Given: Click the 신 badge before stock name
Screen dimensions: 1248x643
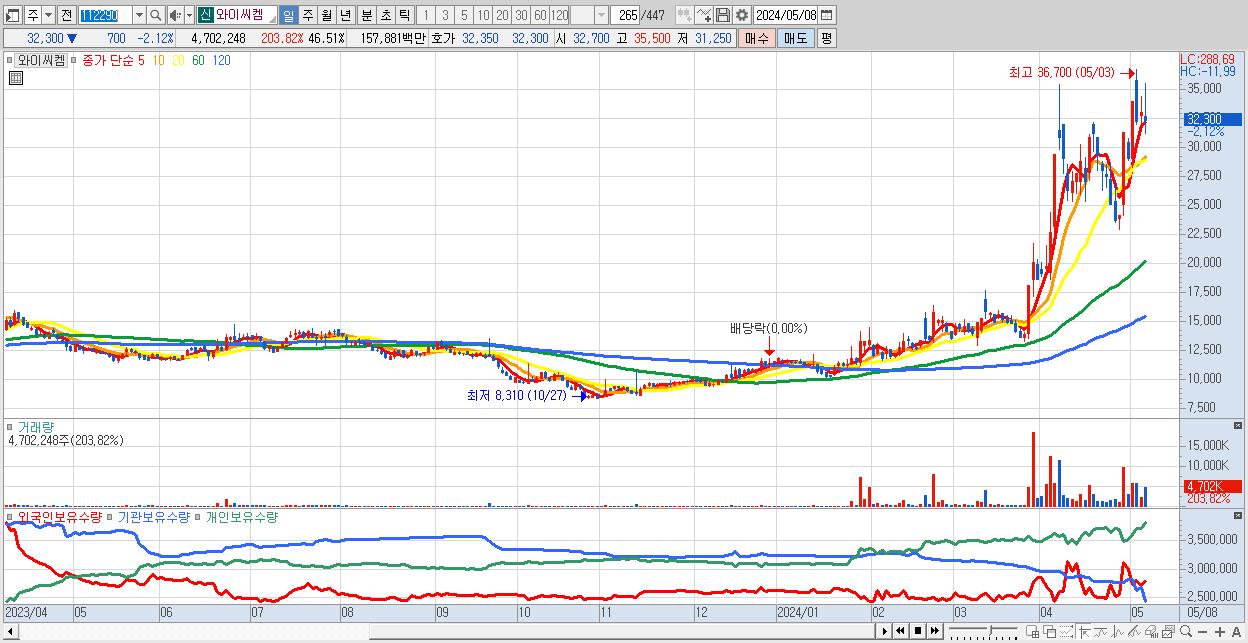Looking at the screenshot, I should pos(205,15).
